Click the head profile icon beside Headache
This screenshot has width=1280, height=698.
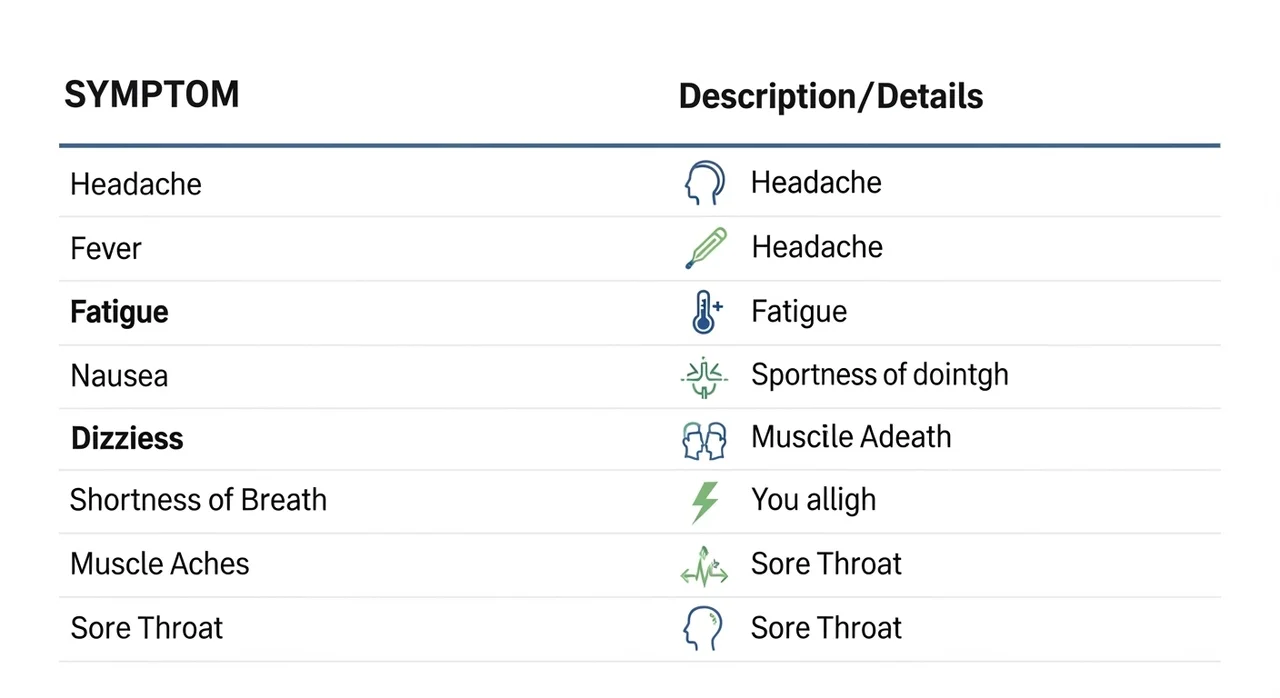click(x=704, y=184)
